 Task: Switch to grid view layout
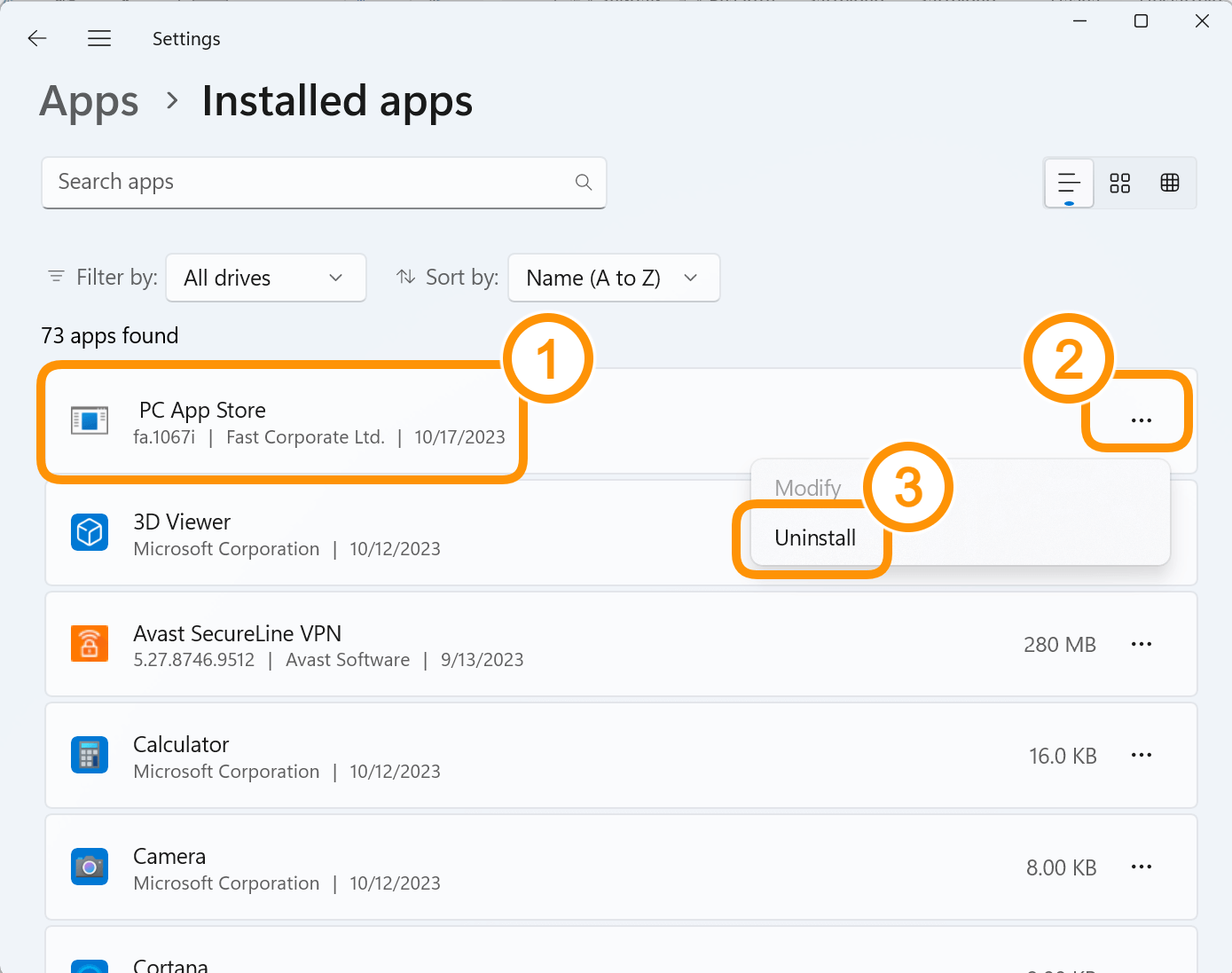1120,183
